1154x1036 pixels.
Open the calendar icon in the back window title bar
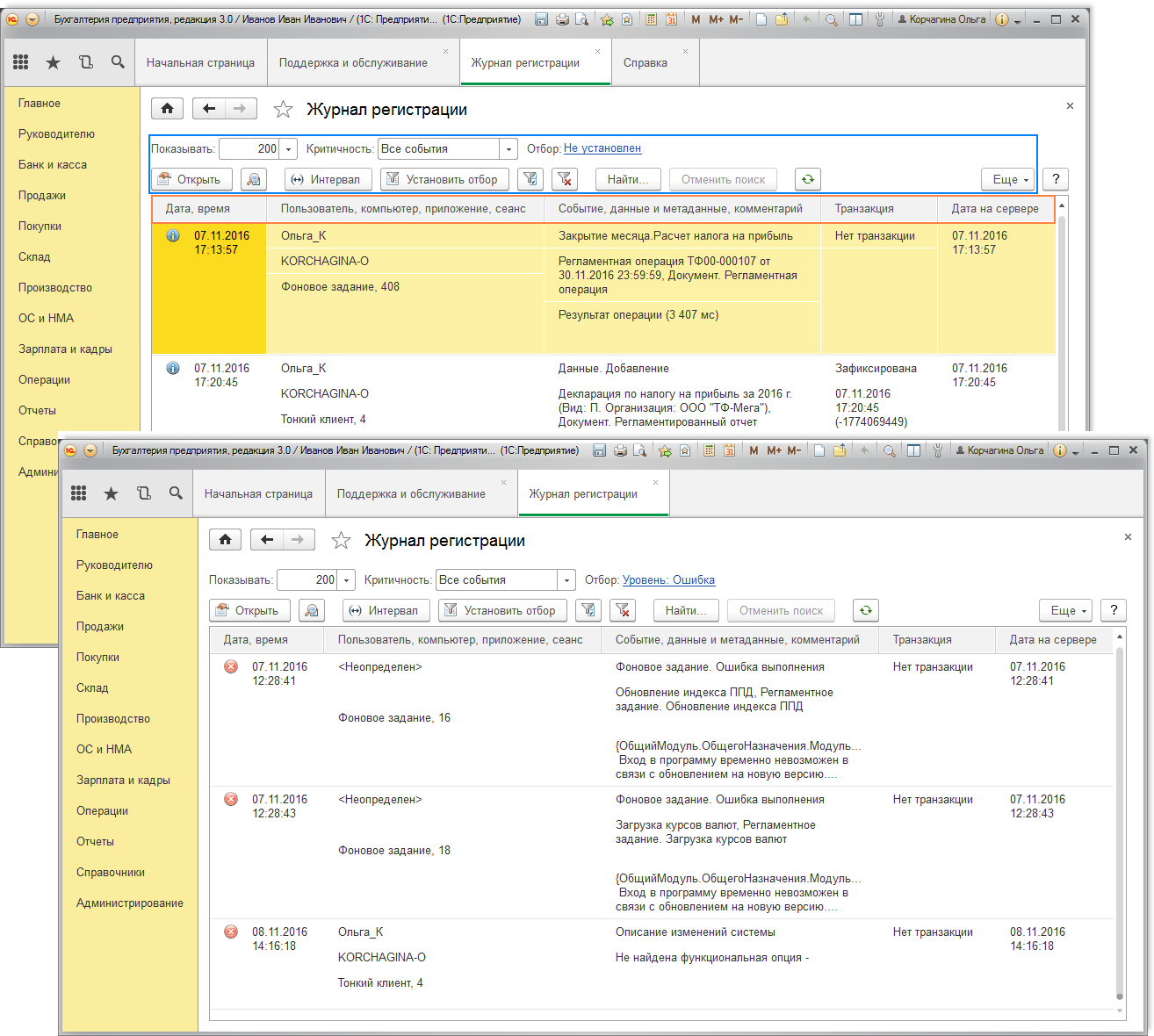tap(671, 19)
